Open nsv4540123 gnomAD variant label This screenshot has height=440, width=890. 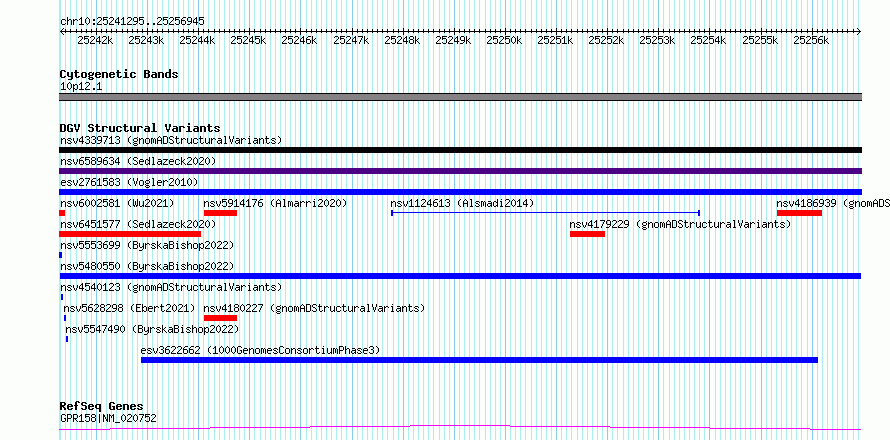[x=171, y=287]
